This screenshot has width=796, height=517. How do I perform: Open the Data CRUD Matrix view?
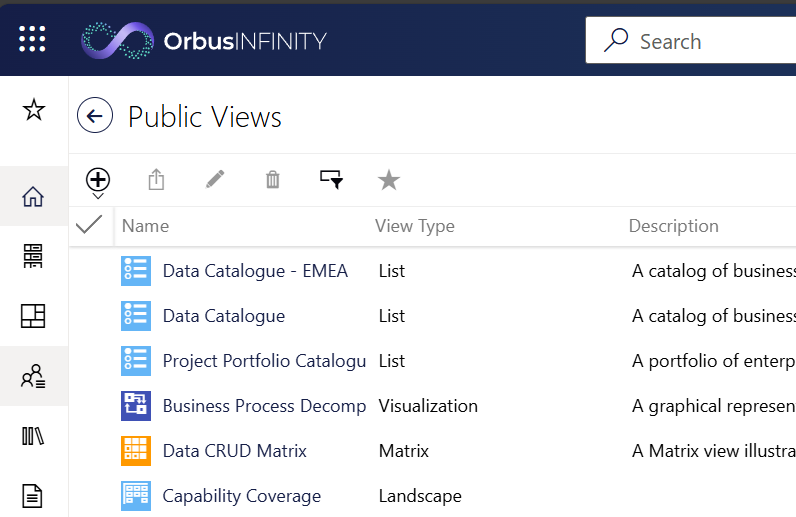(x=235, y=450)
